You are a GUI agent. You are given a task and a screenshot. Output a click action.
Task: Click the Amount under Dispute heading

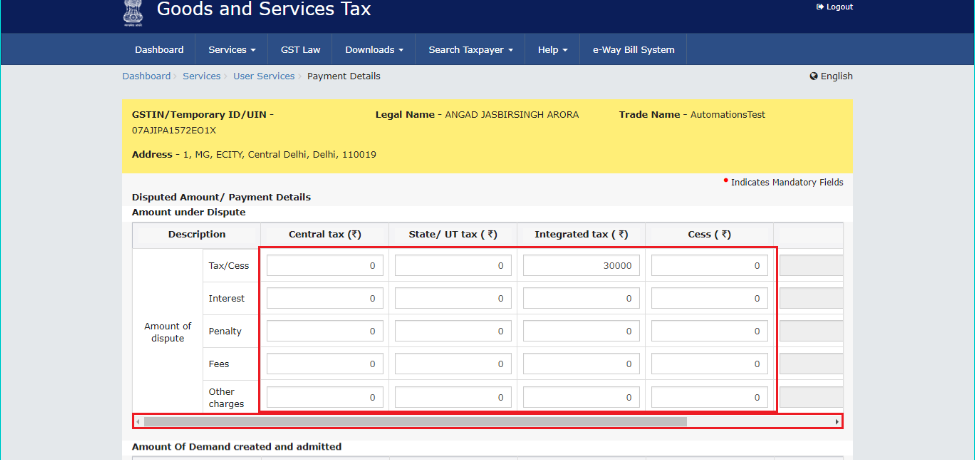click(189, 212)
